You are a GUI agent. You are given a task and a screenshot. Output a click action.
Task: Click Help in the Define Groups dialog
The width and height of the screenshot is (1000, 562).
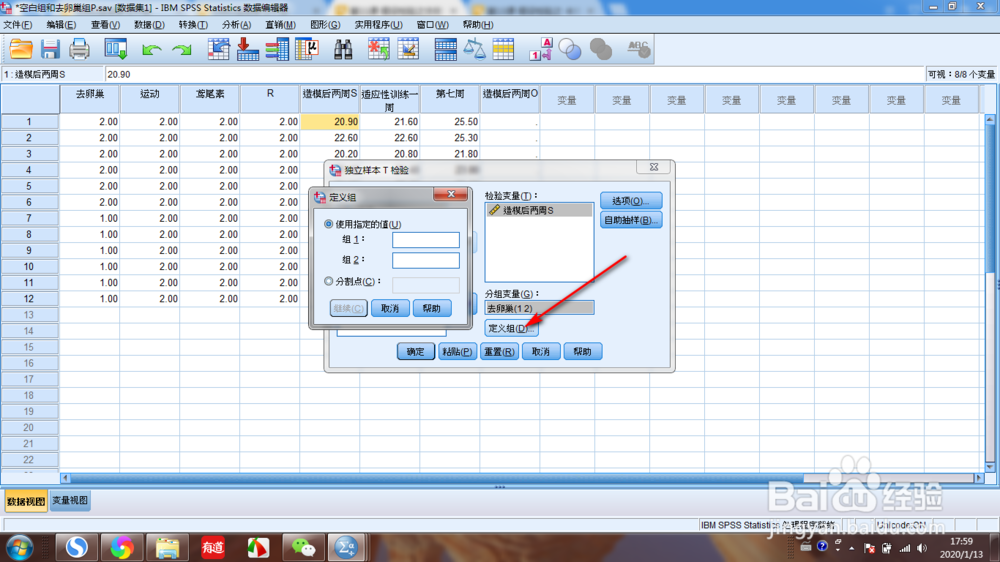point(432,308)
